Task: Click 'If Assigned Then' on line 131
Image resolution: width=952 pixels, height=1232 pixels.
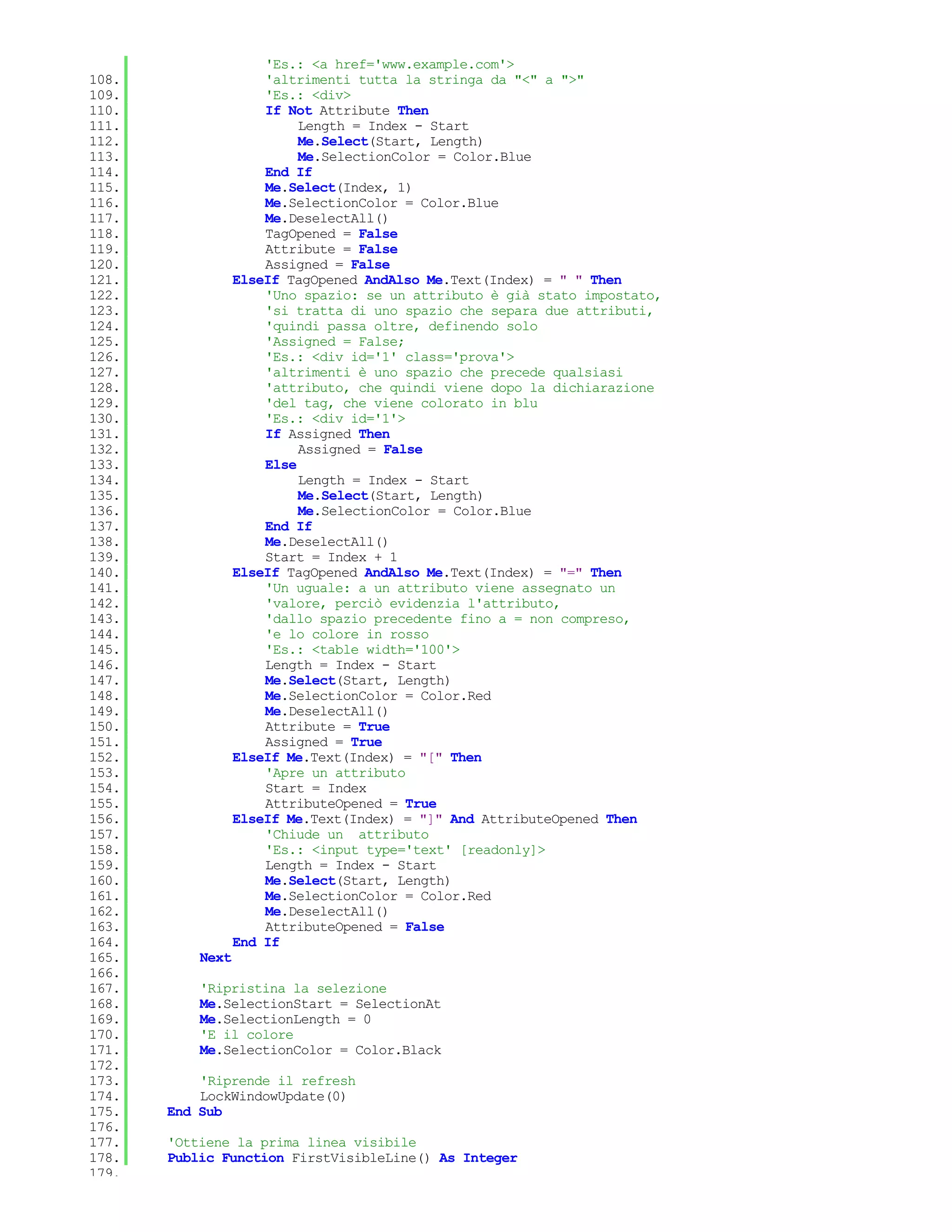Action: point(327,434)
